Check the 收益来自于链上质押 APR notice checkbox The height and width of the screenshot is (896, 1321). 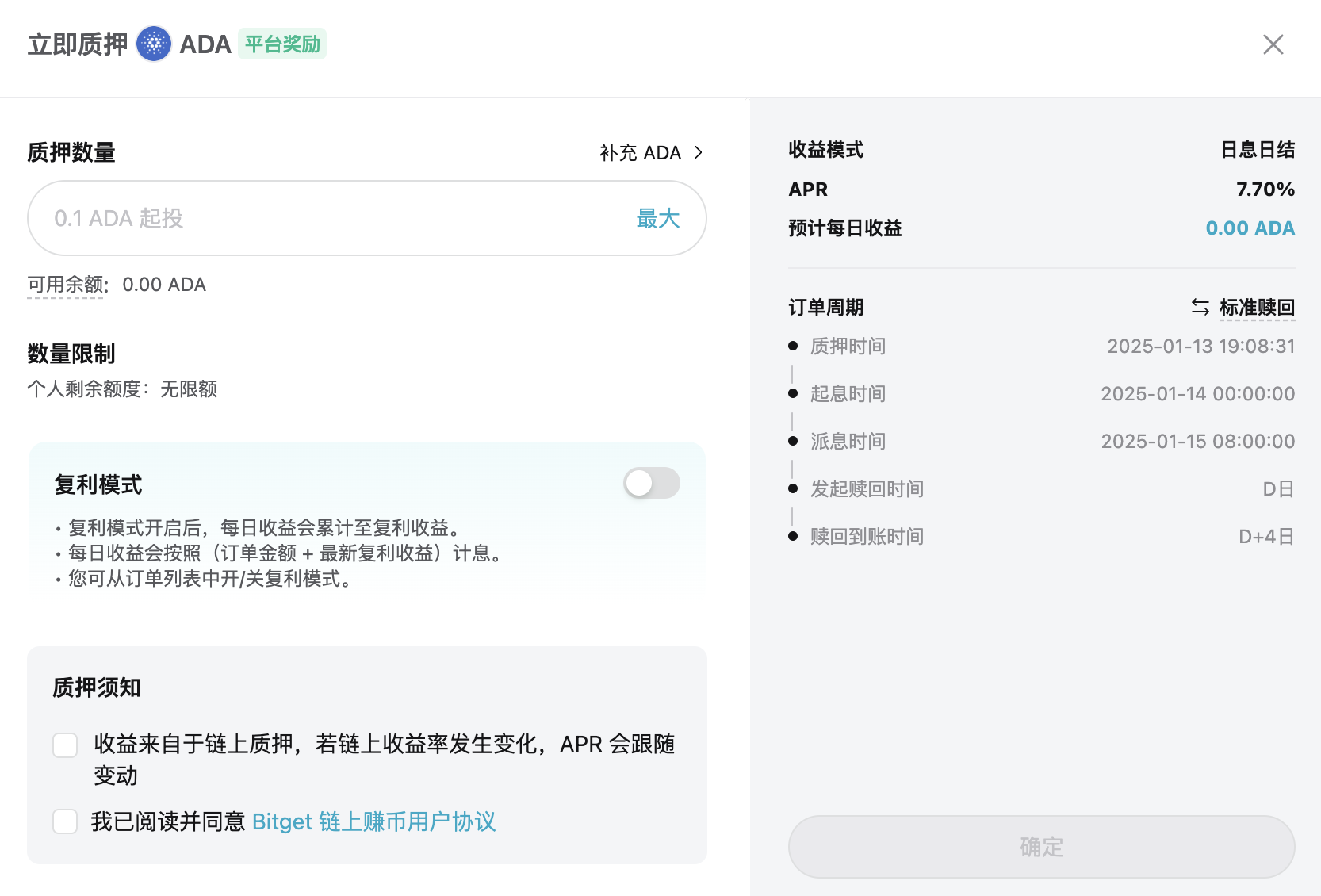click(x=65, y=745)
